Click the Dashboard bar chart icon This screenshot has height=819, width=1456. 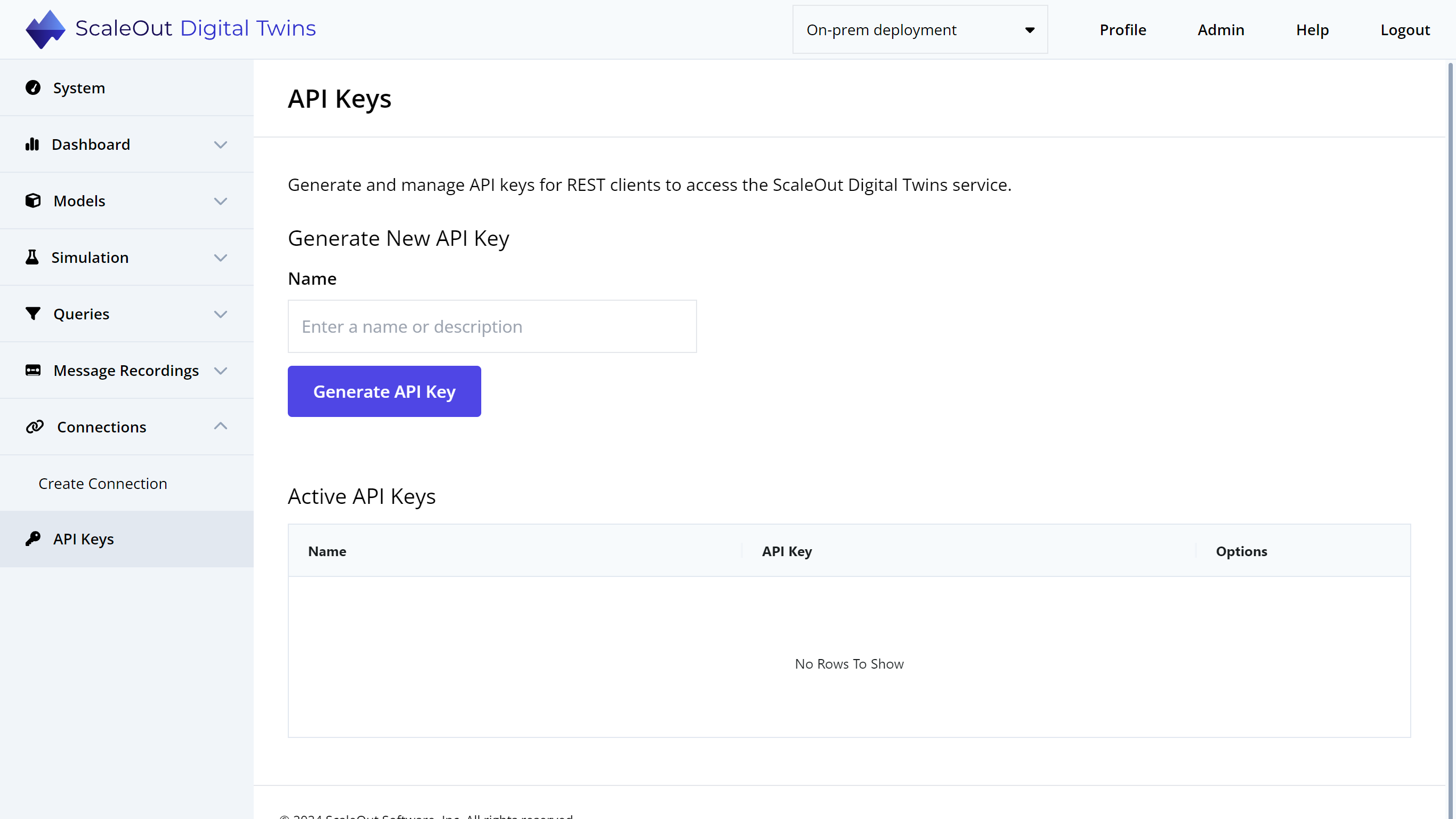pos(32,144)
